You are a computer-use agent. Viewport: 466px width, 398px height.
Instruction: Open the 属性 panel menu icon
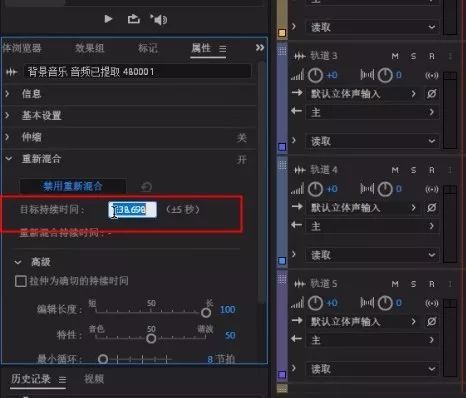[x=223, y=49]
